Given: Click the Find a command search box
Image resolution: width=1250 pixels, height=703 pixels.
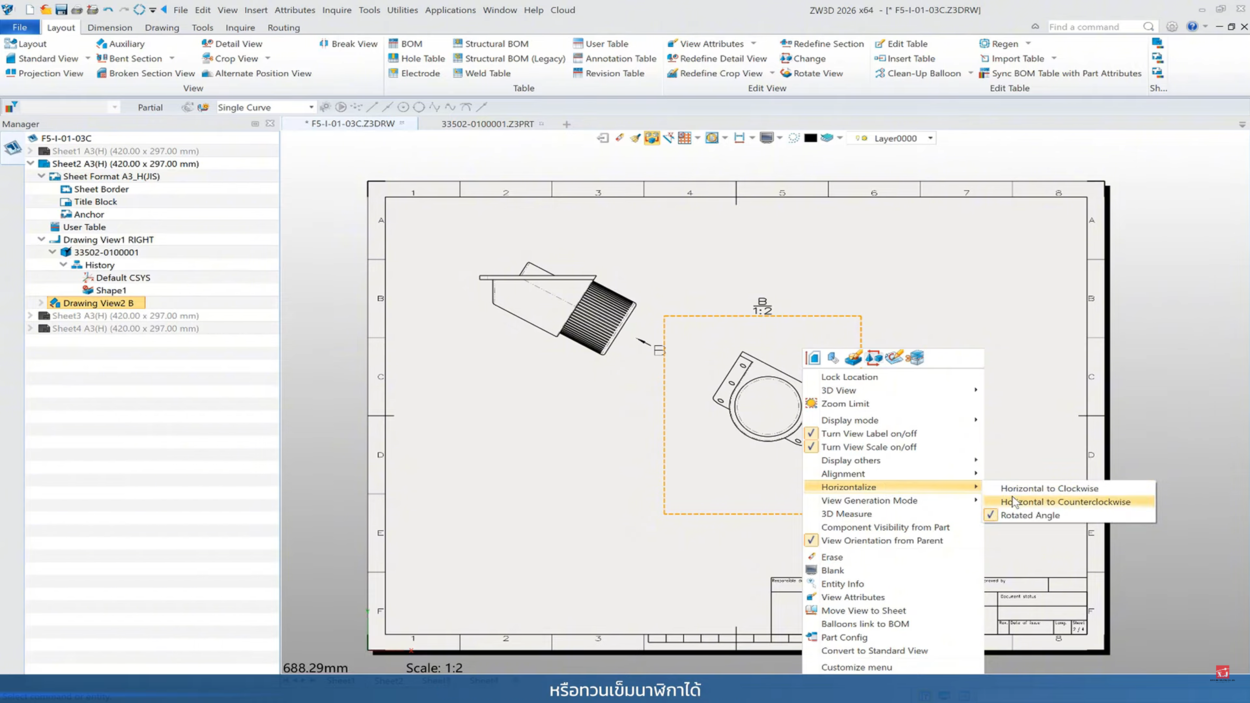Looking at the screenshot, I should click(1093, 27).
